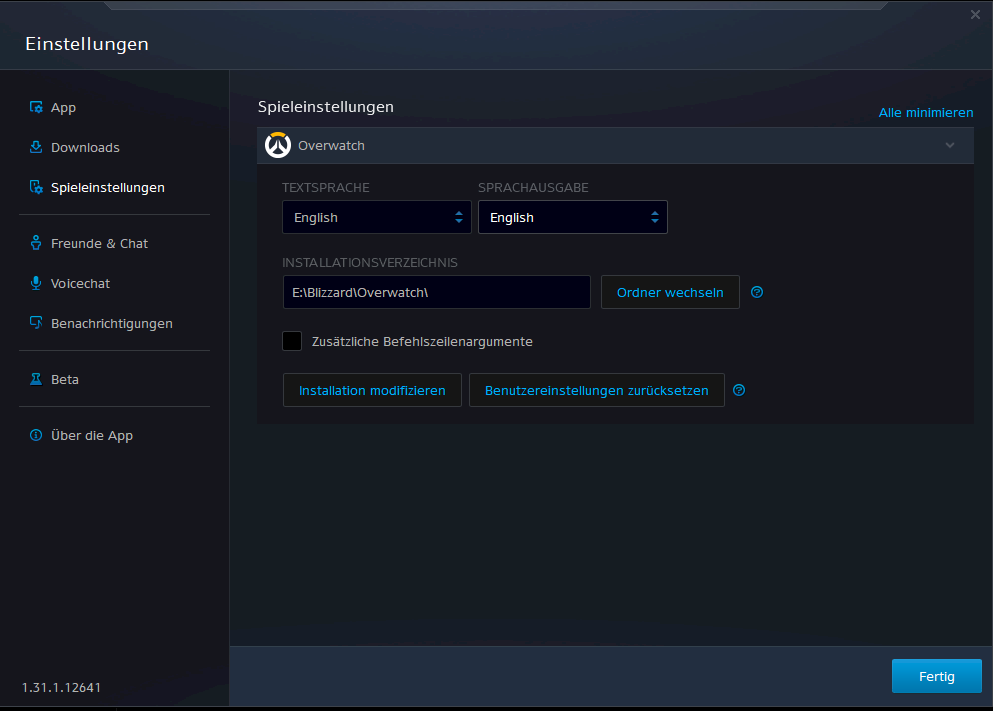Collapse the Overwatch section chevron
Screen dimensions: 993x711
coord(950,145)
